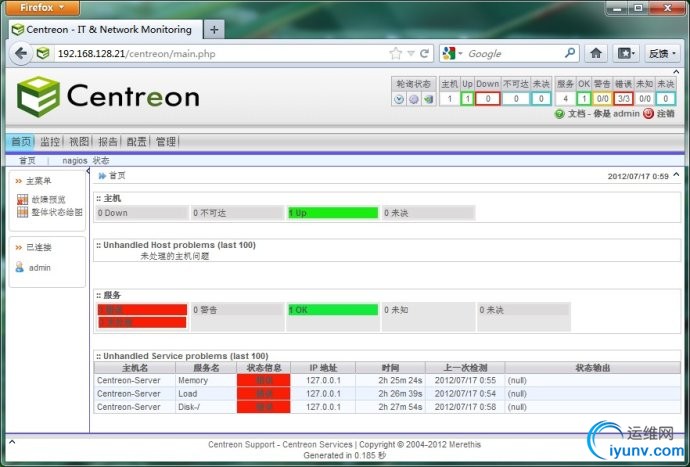Open the 管理 administration menu tab

tap(166, 141)
